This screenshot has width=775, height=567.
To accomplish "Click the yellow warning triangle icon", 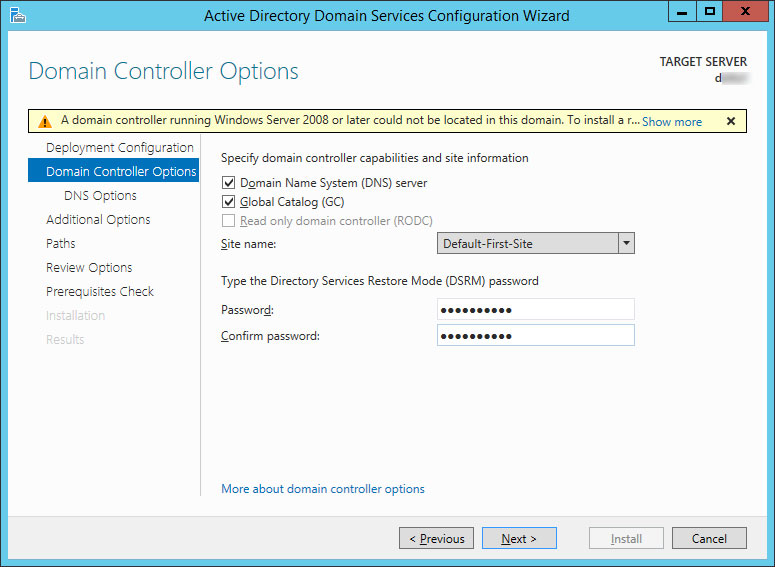I will [x=45, y=122].
